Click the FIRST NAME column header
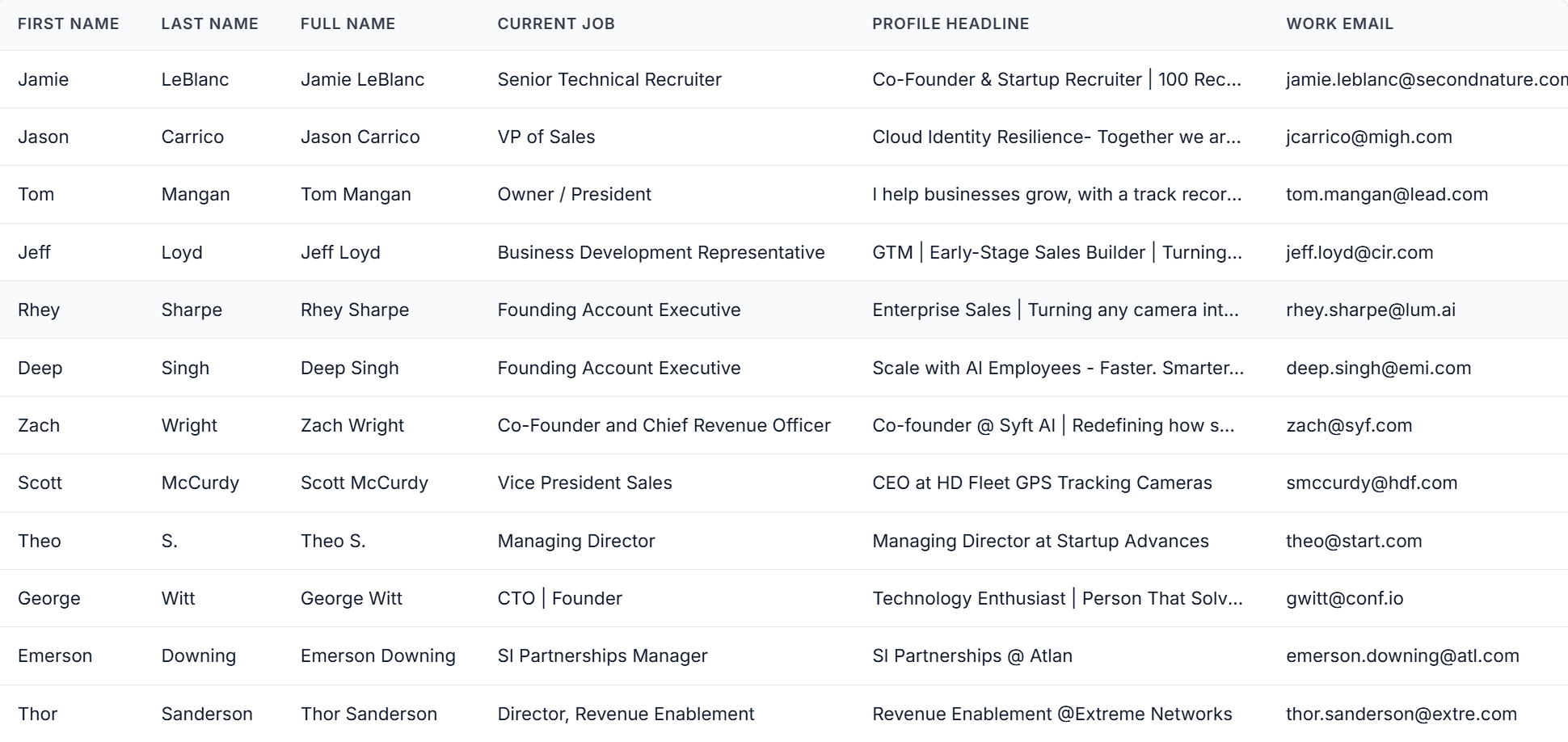Image resolution: width=1568 pixels, height=742 pixels. point(68,24)
